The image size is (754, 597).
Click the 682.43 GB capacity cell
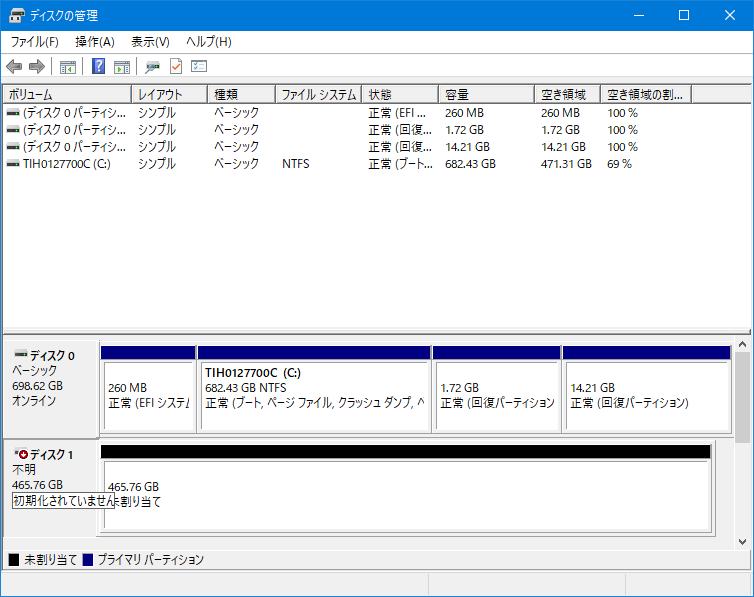pos(470,164)
